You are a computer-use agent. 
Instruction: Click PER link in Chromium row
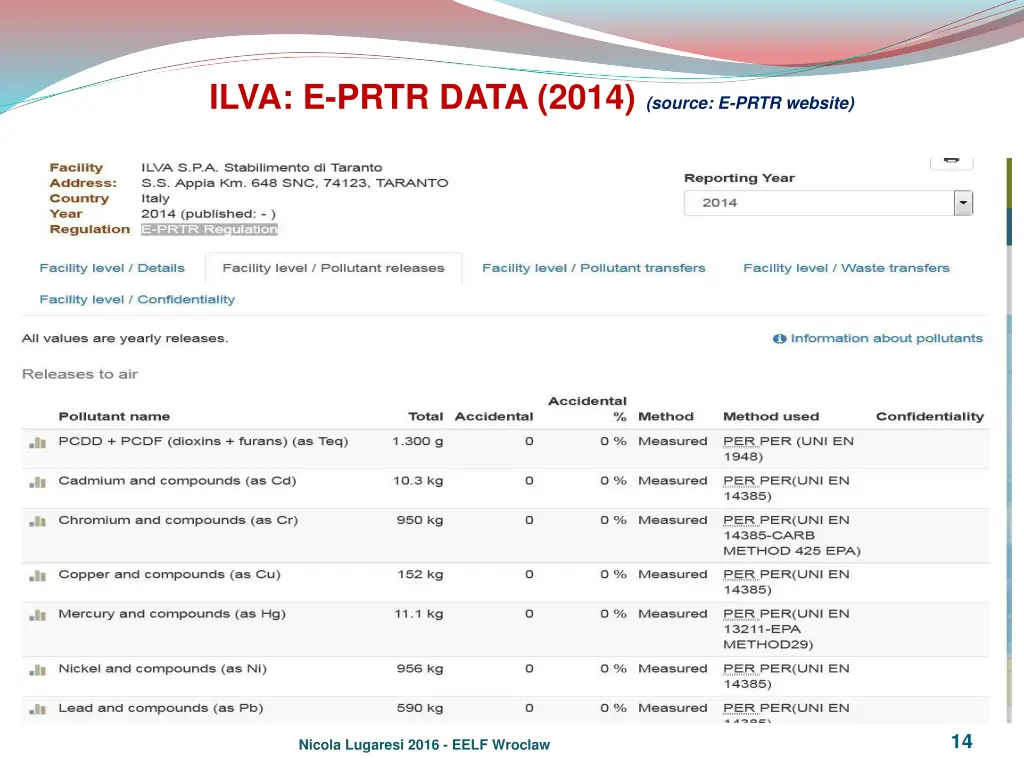(x=739, y=520)
